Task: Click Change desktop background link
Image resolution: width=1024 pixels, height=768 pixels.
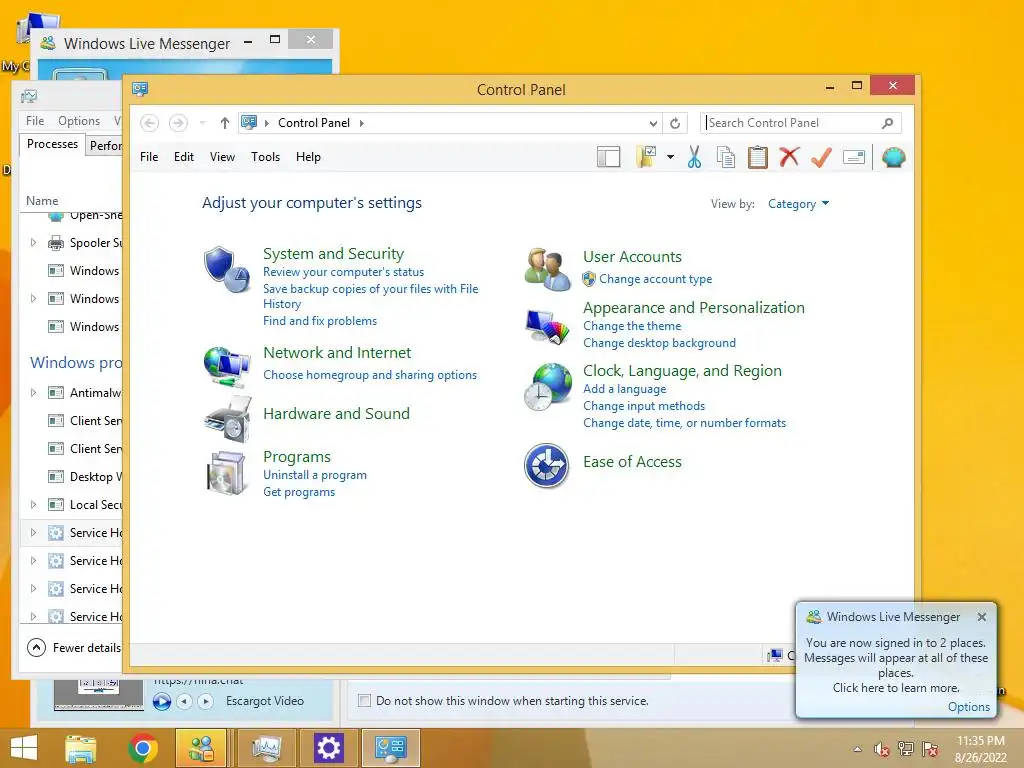Action: (x=659, y=343)
